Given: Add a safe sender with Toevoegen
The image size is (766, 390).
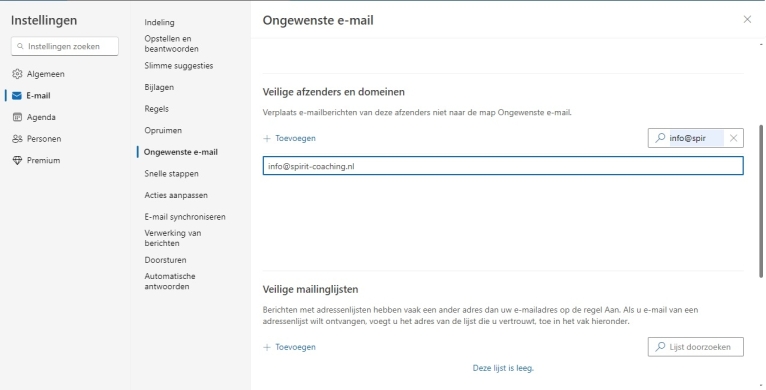Looking at the screenshot, I should (x=290, y=138).
